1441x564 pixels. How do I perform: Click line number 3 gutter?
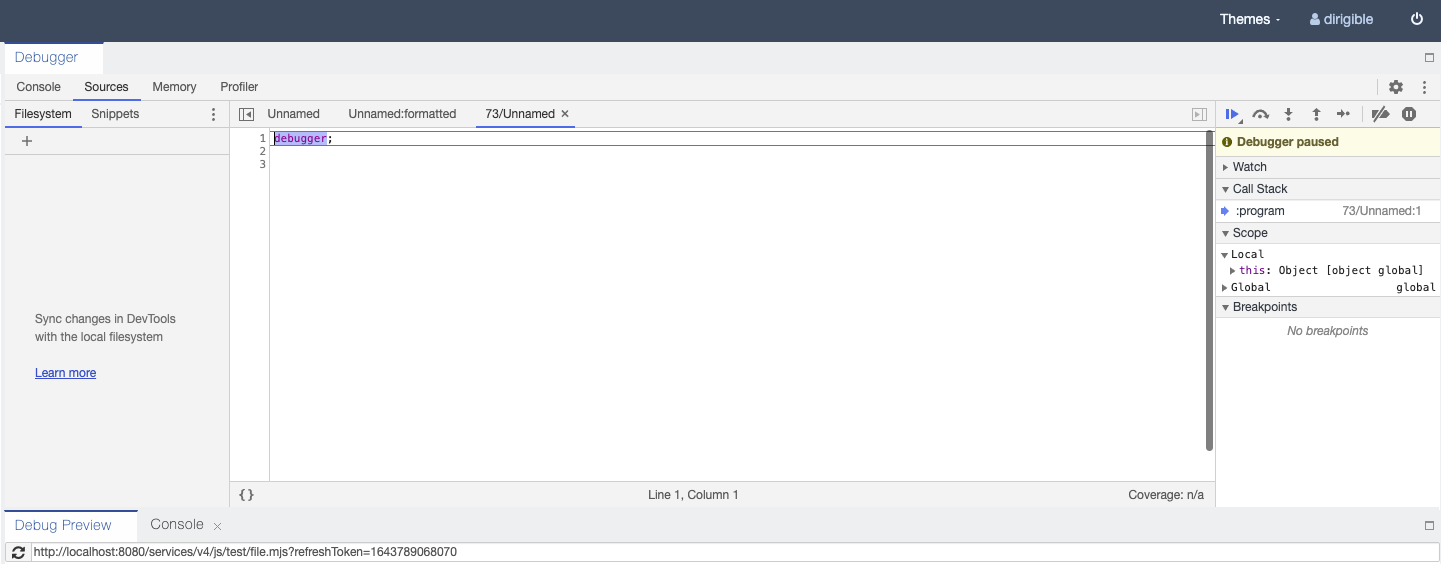point(263,164)
